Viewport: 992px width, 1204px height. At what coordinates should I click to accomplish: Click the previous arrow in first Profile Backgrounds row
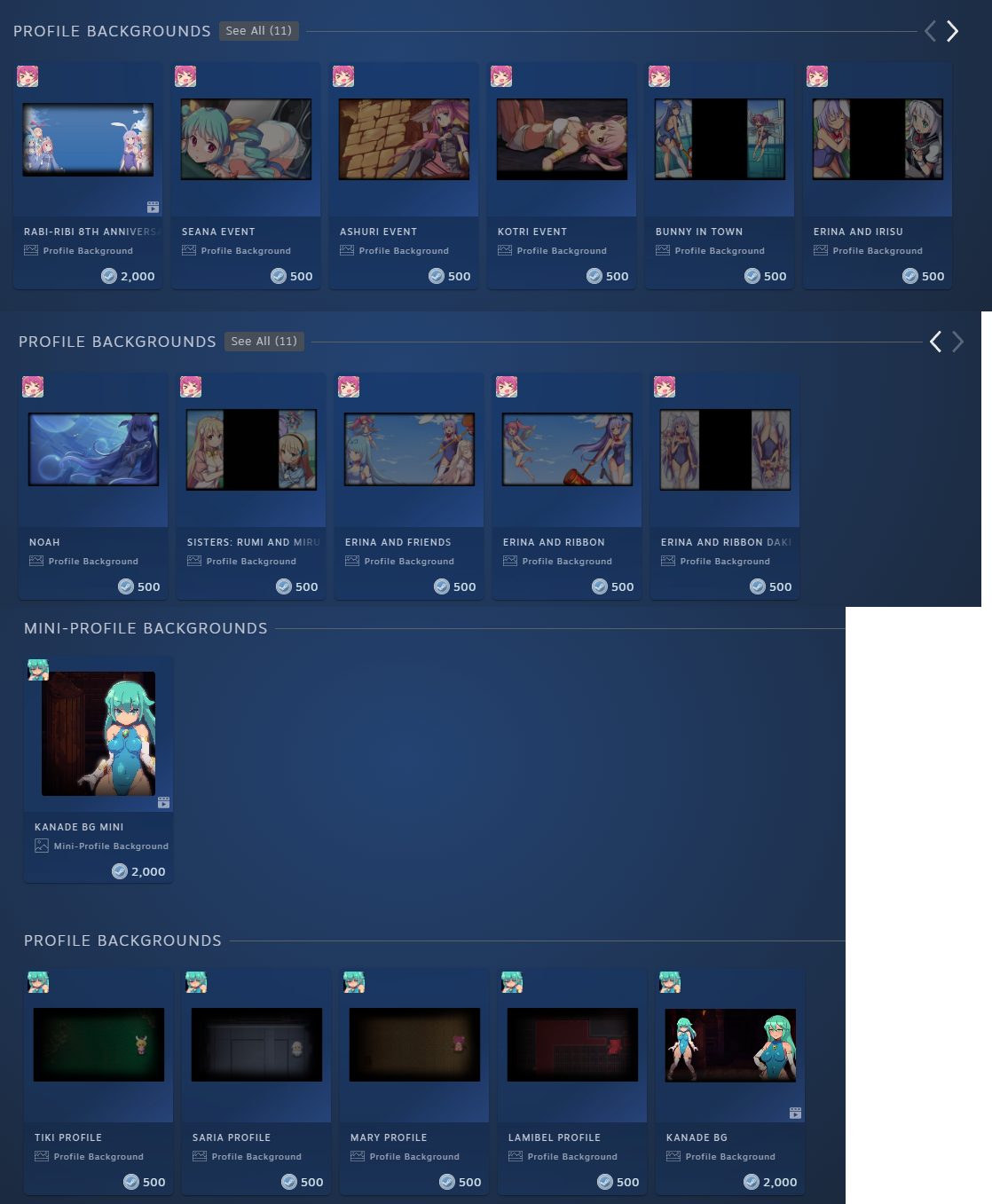(930, 31)
